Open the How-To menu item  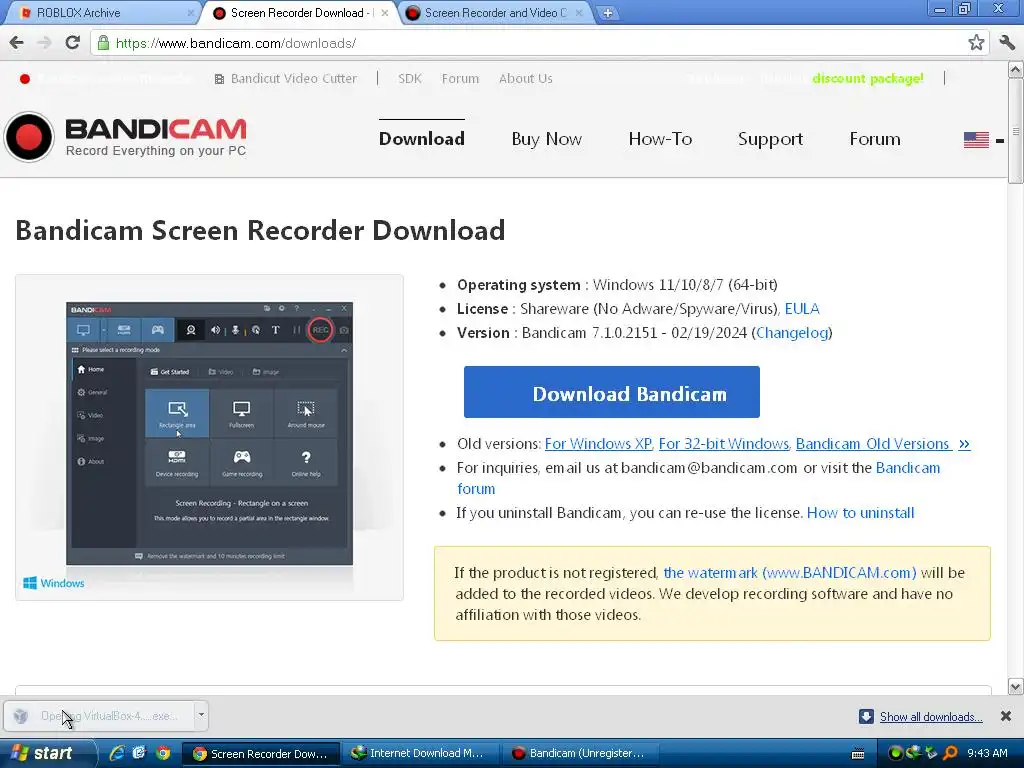pos(660,139)
